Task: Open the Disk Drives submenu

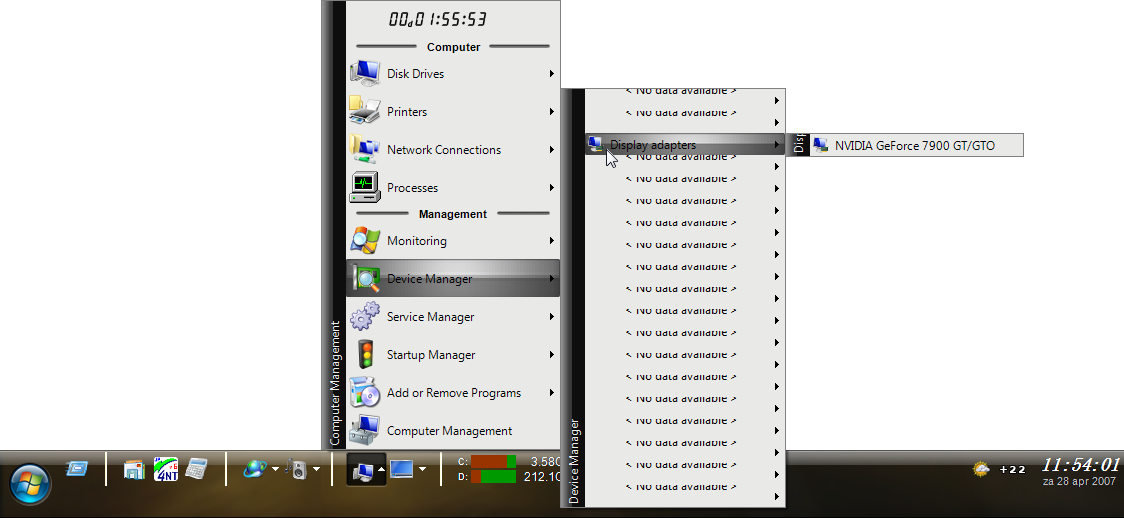Action: point(415,74)
